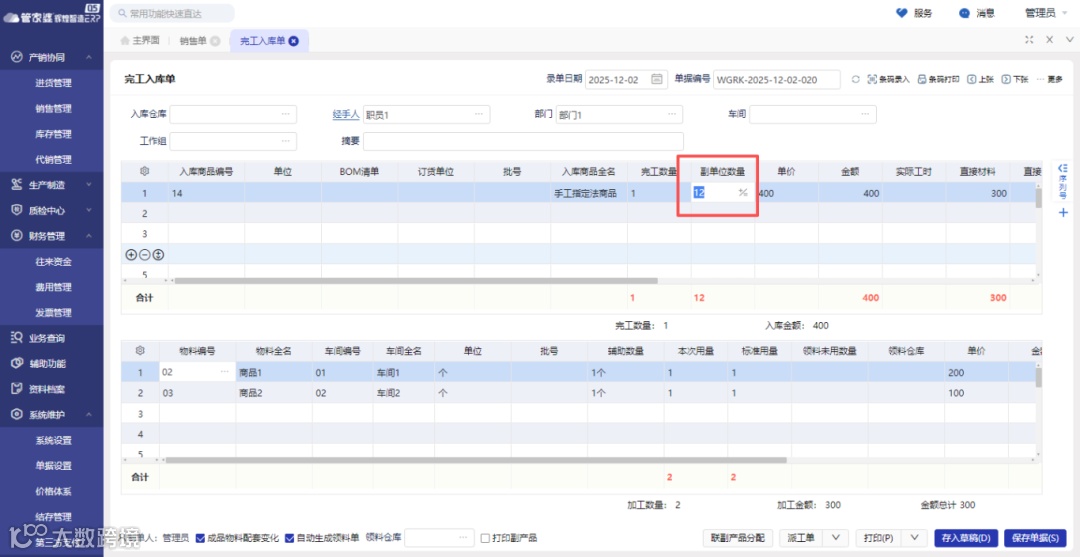Image resolution: width=1080 pixels, height=557 pixels.
Task: Click the plus icon below 序列号 panel
Action: tap(1063, 213)
